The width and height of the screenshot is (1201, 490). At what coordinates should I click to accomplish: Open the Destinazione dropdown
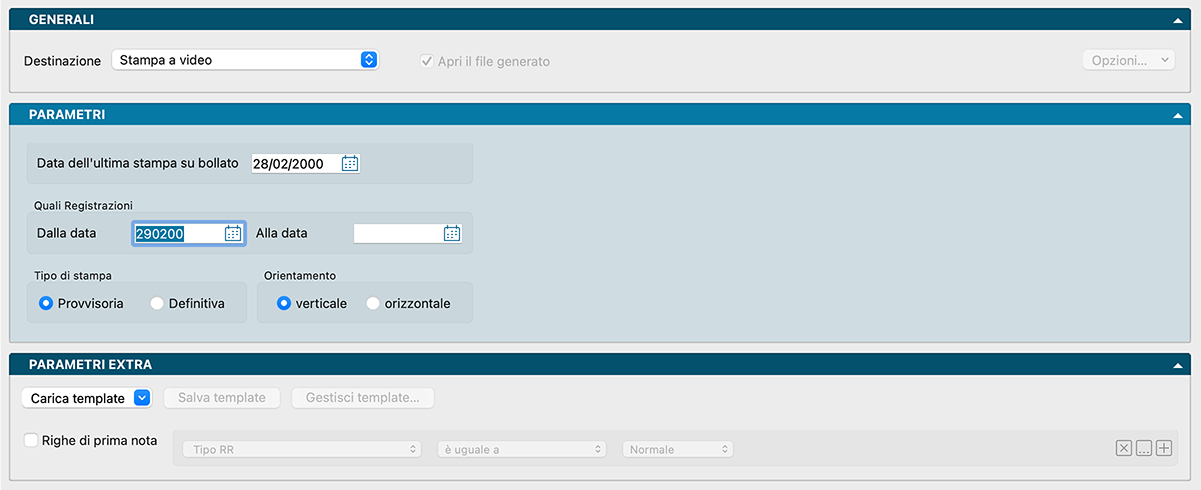click(x=244, y=60)
